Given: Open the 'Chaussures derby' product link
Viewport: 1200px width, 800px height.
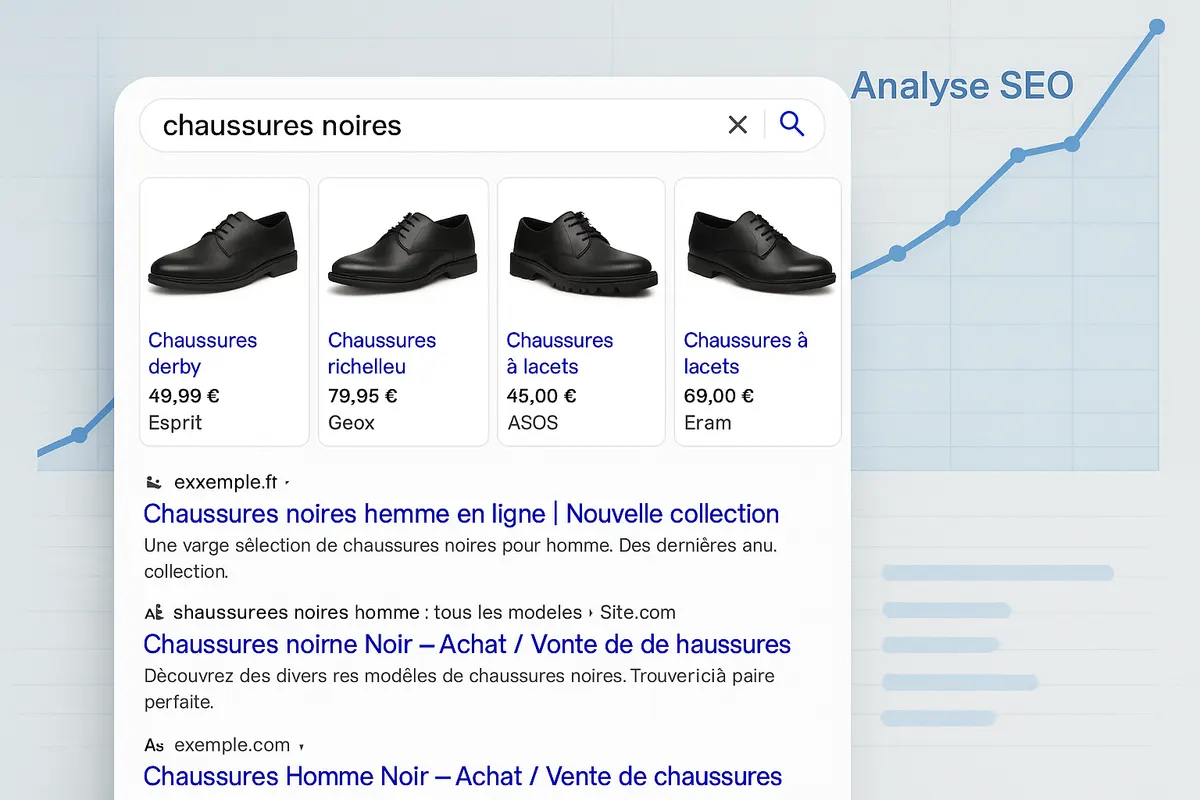Looking at the screenshot, I should tap(203, 353).
